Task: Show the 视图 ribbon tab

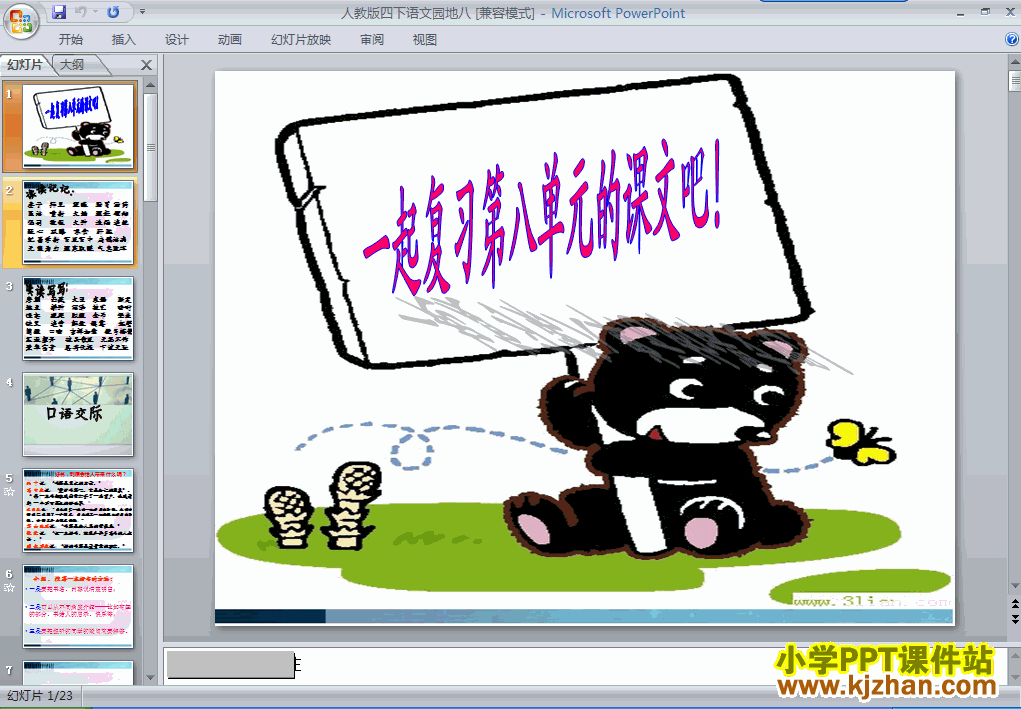Action: [425, 40]
